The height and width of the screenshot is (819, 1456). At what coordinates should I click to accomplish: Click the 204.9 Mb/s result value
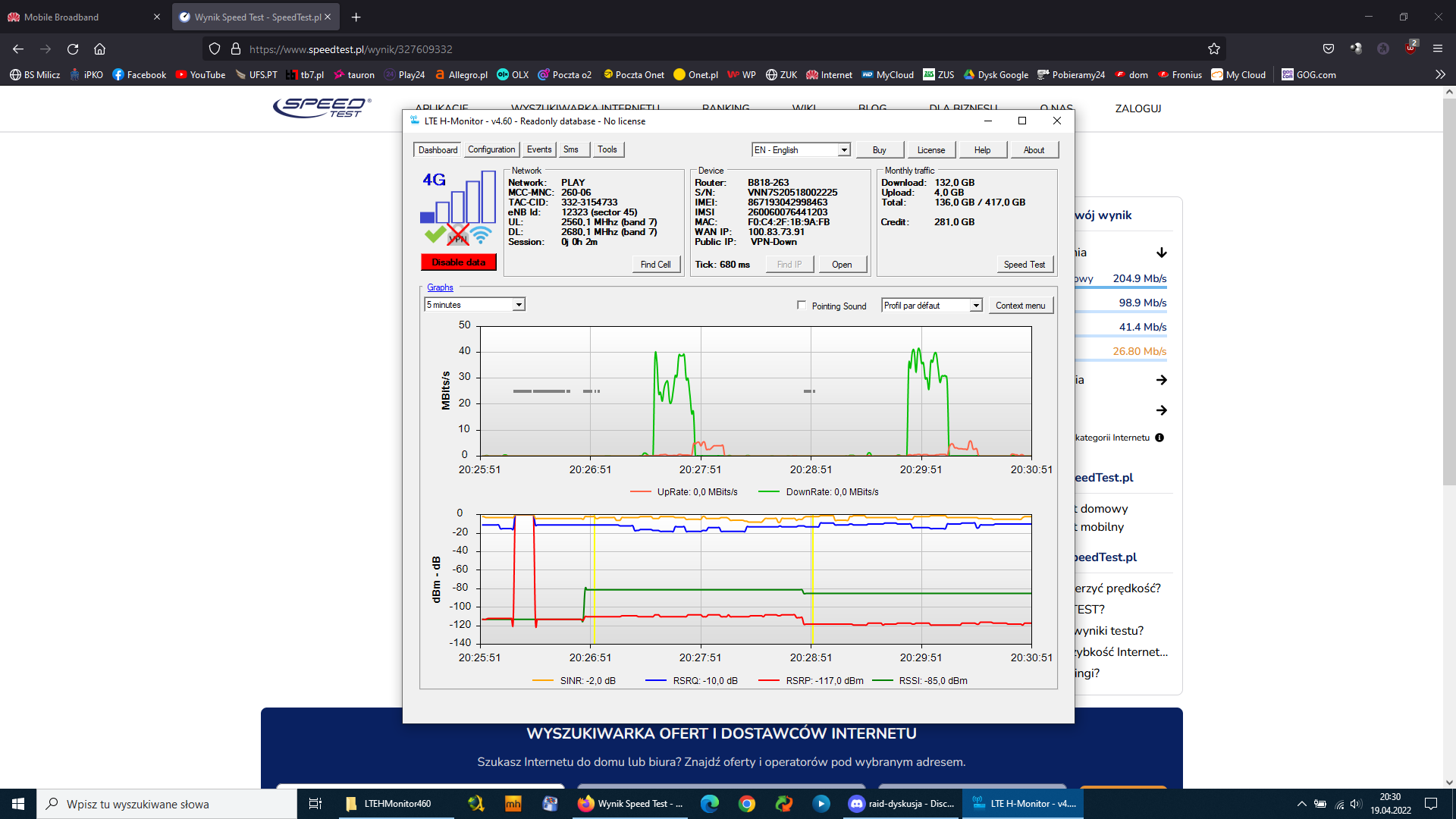(x=1140, y=278)
